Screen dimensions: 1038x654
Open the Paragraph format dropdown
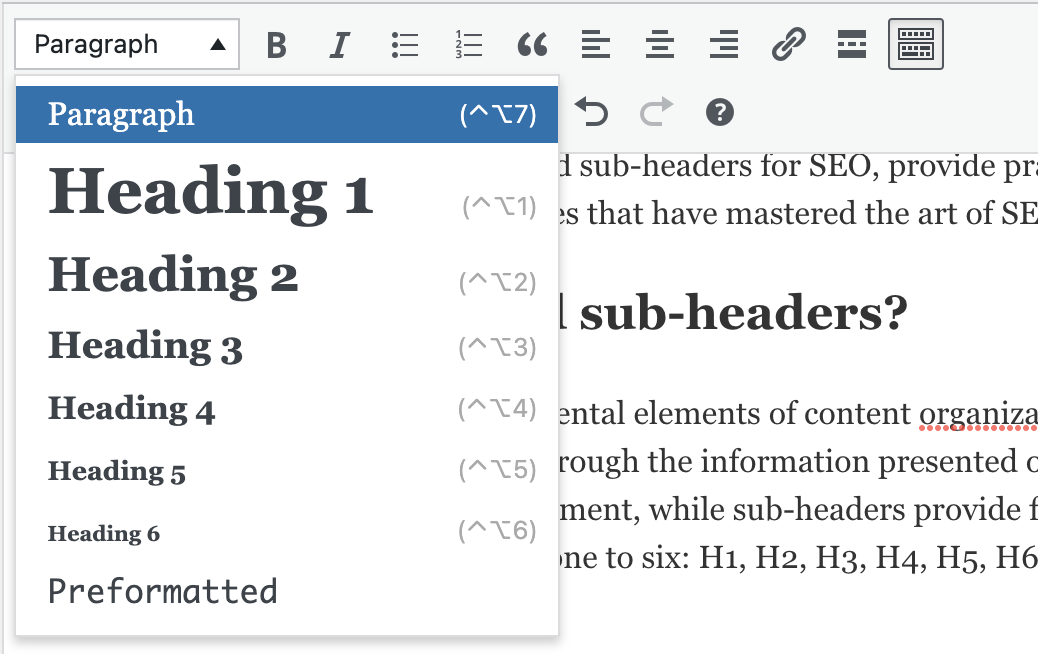[127, 44]
